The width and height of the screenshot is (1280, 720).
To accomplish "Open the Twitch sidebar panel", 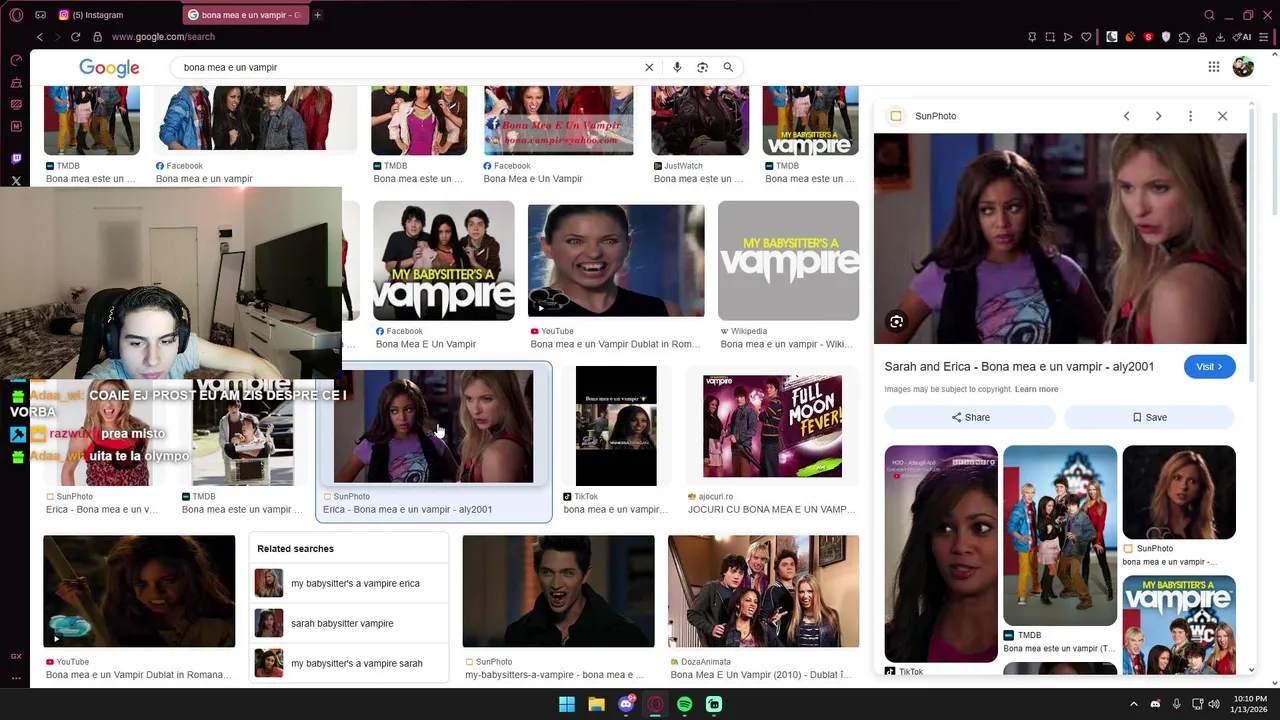I will pos(16,159).
